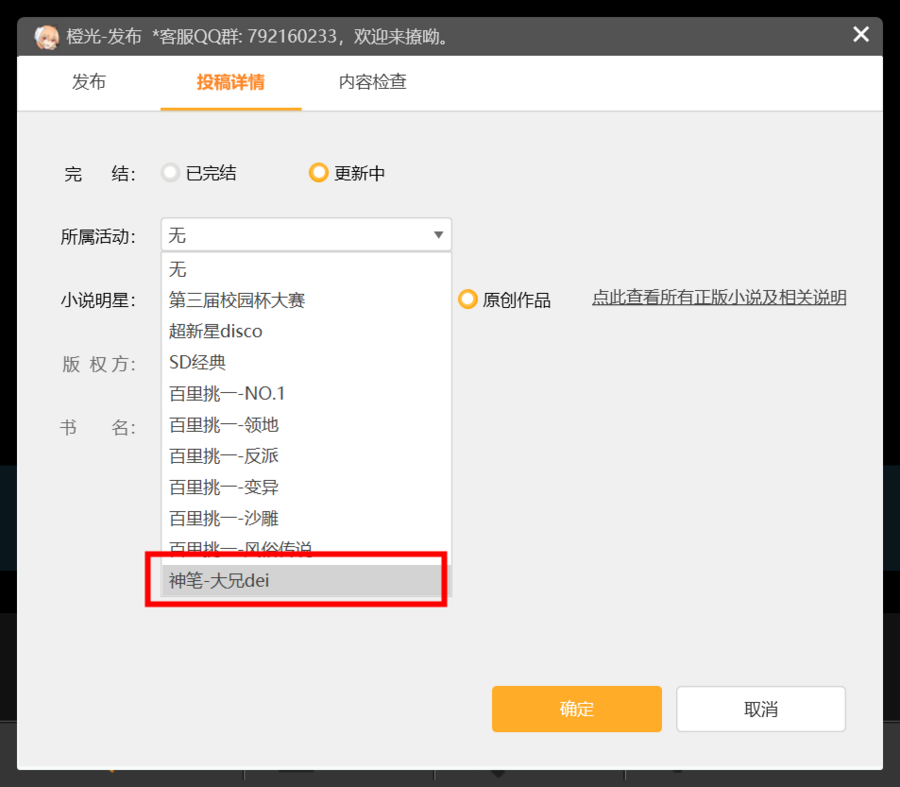Select 第三届校园杯大赛 from the list

coord(237,300)
